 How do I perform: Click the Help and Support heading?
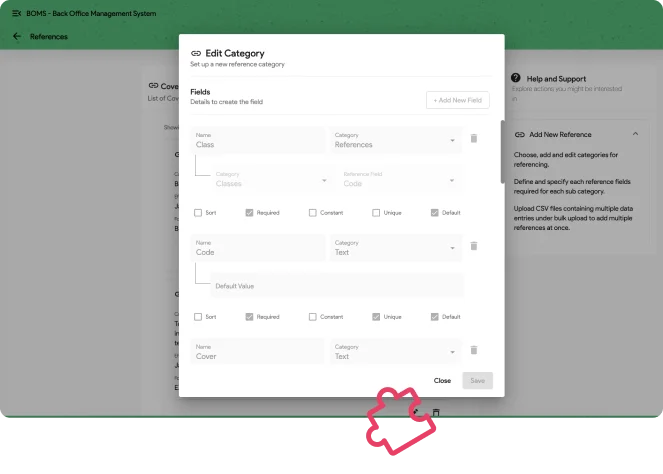[556, 79]
